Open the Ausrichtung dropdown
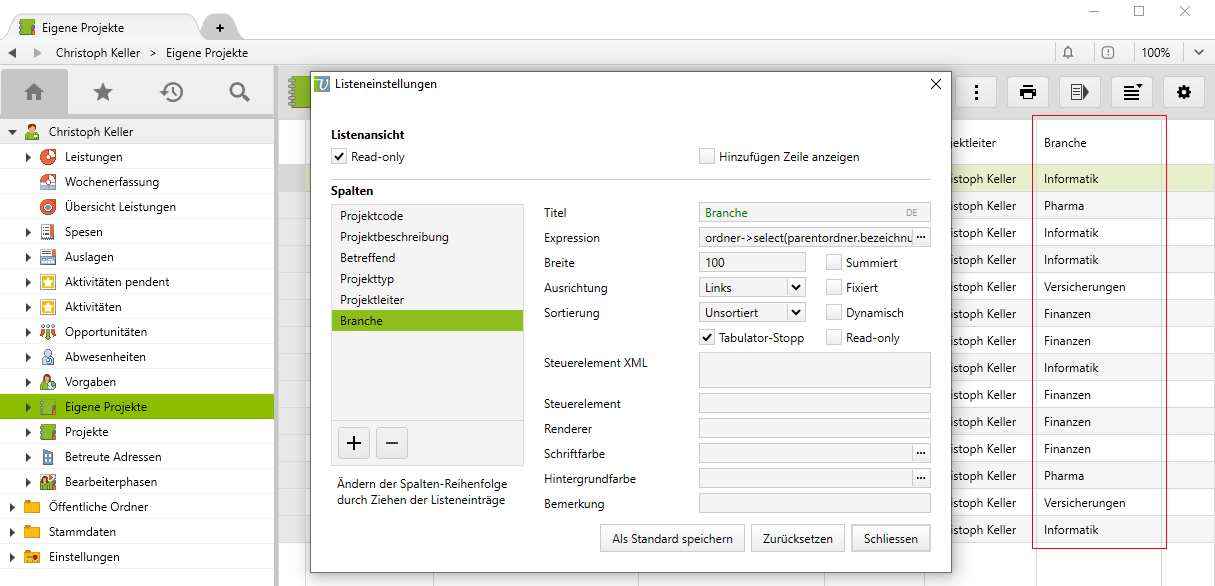 point(753,288)
